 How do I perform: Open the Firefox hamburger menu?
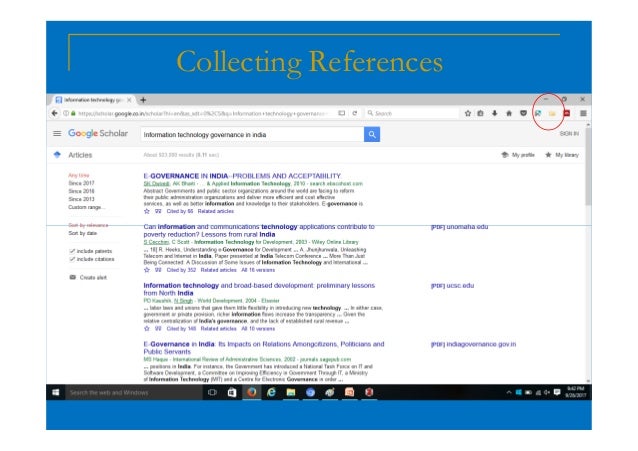coord(583,113)
